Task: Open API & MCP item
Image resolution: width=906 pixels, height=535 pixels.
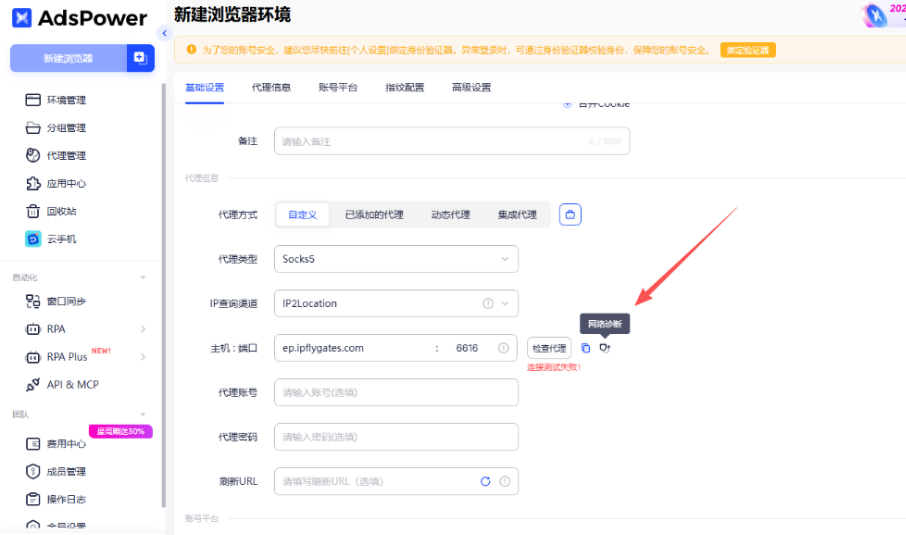Action: point(62,385)
